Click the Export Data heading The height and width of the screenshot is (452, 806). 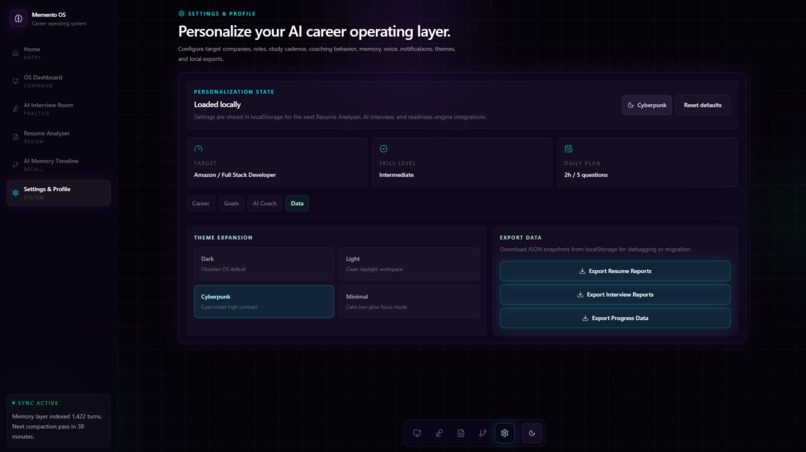pyautogui.click(x=521, y=238)
